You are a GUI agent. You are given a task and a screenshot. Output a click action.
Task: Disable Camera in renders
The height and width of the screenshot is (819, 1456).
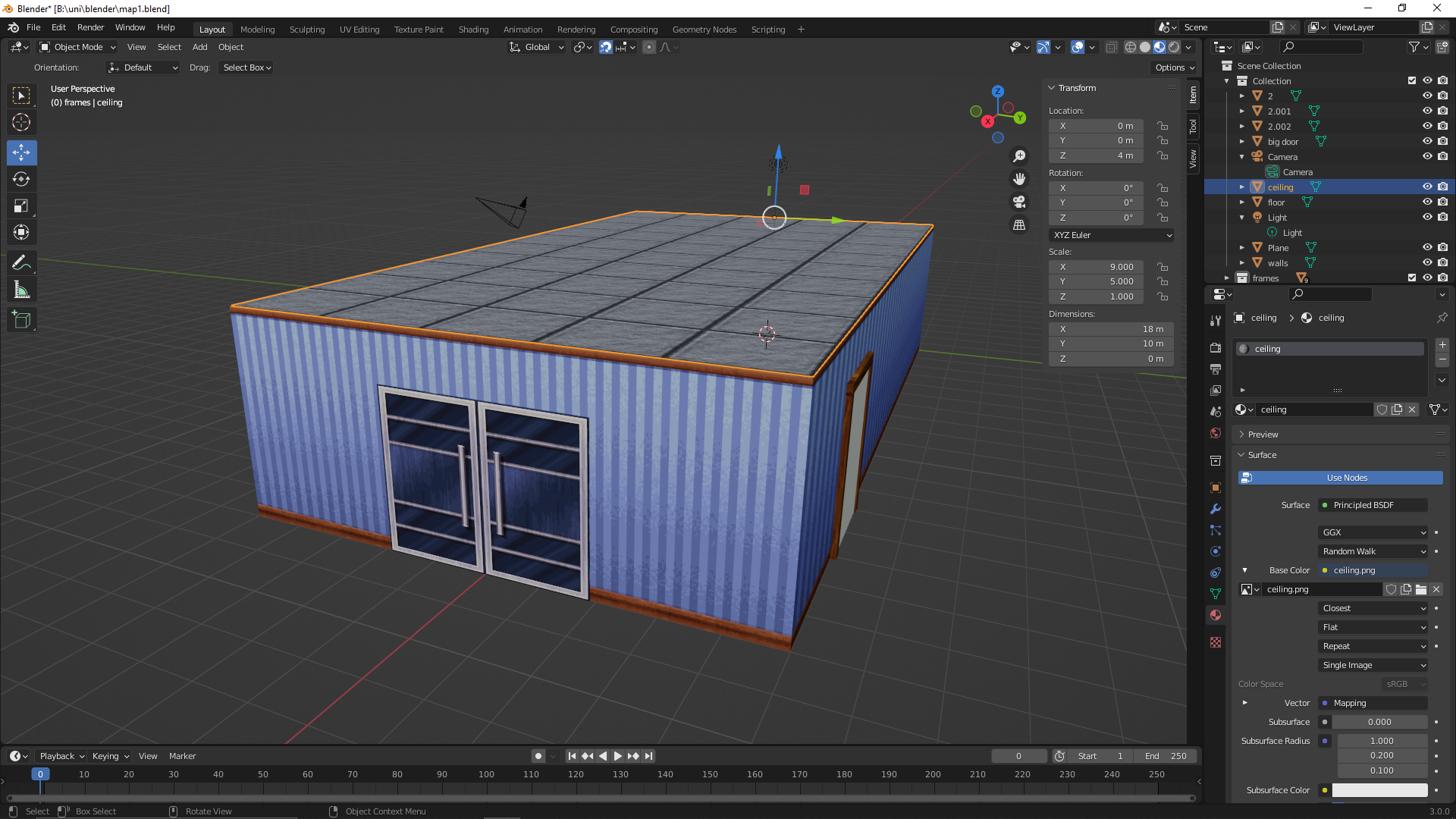coord(1442,156)
